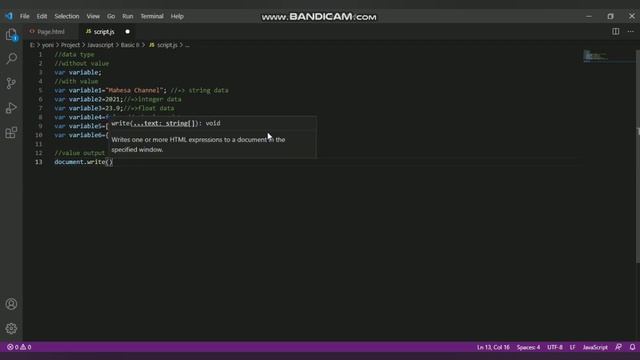
Task: Click Ln 13, Col 16 position indicator
Action: [493, 347]
